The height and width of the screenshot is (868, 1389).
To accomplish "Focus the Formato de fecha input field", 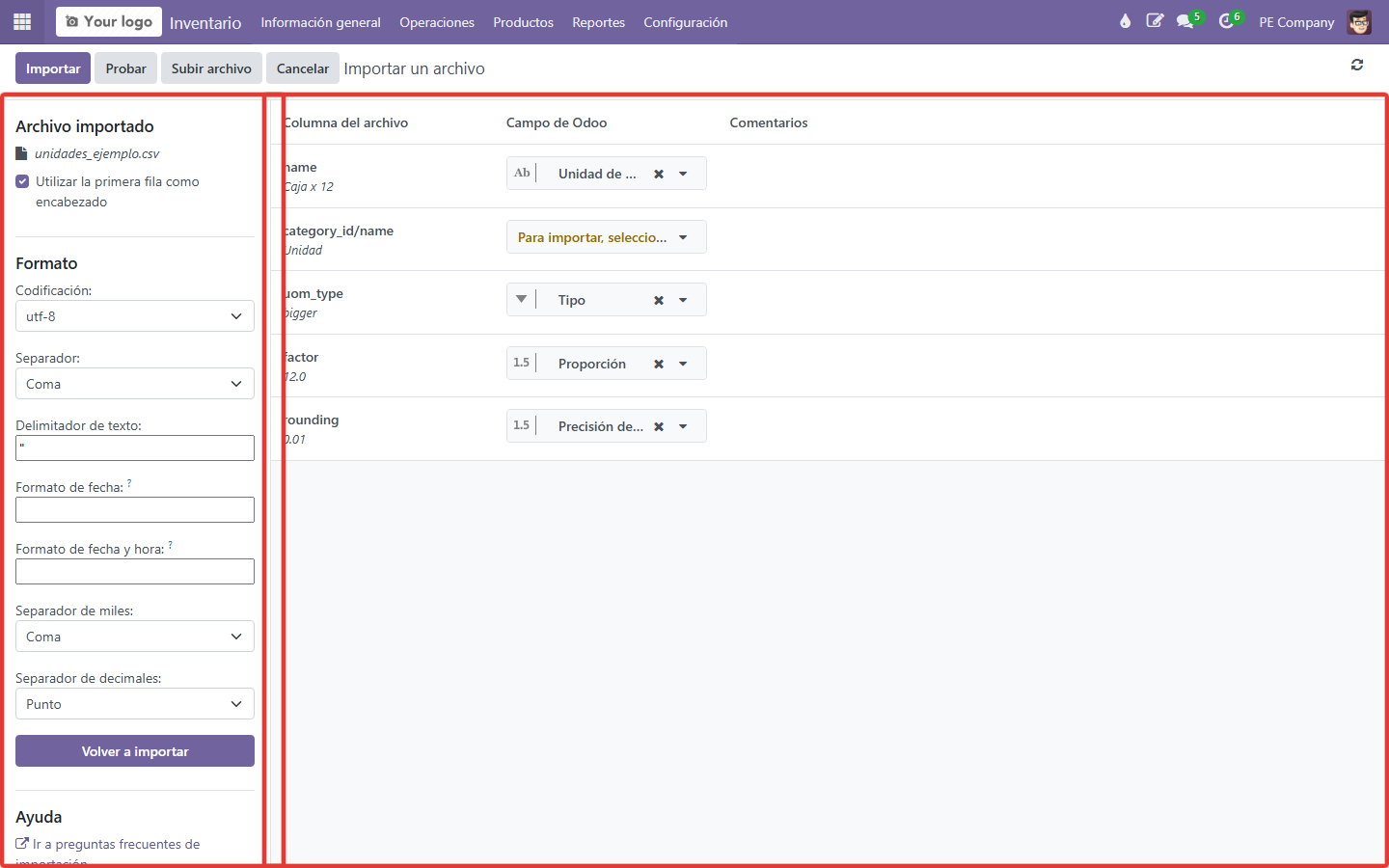I will [x=135, y=509].
